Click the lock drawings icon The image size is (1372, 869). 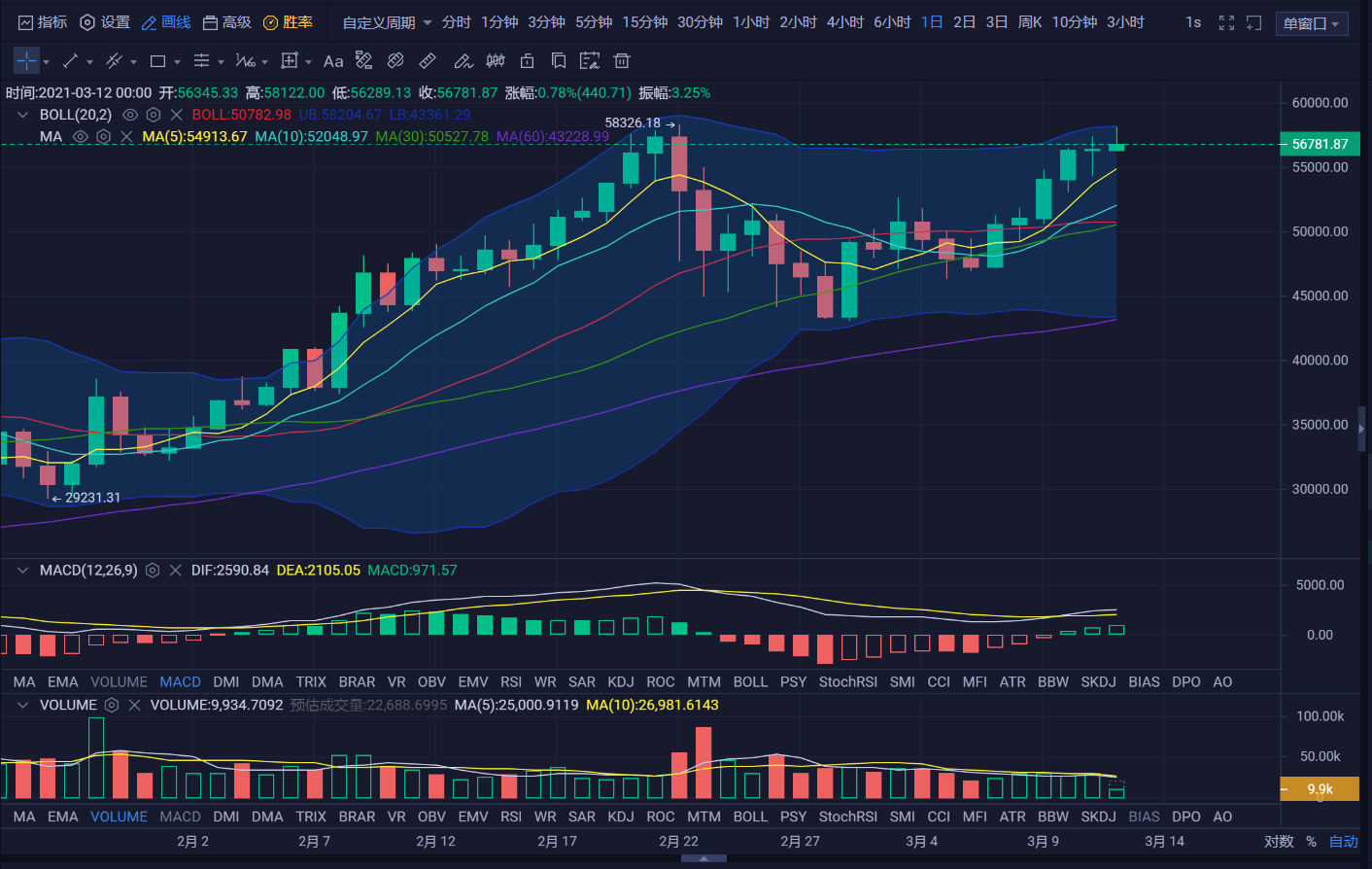tap(527, 61)
